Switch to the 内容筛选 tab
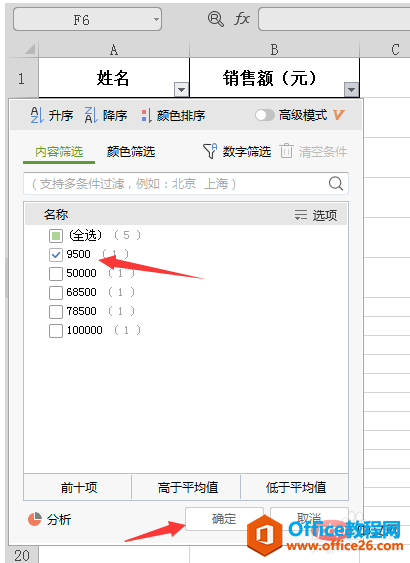Screen dimensions: 410x563 [x=59, y=152]
